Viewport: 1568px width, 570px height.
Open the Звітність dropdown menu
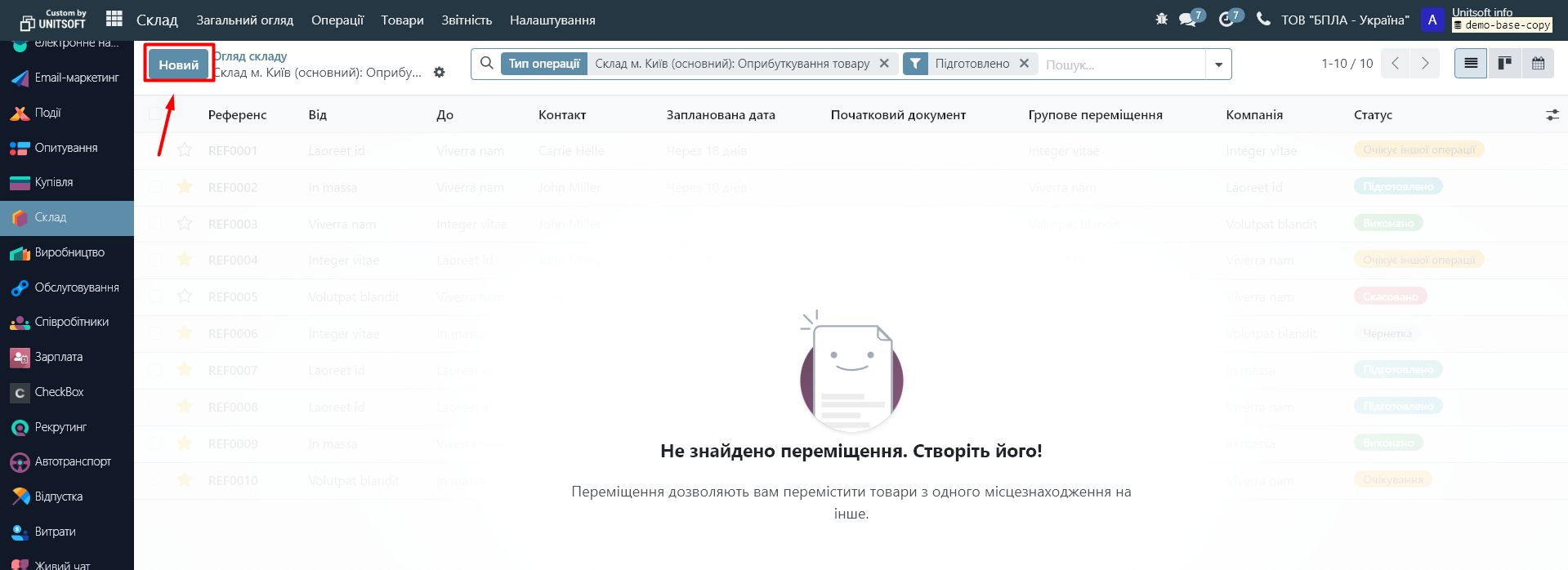coord(467,20)
